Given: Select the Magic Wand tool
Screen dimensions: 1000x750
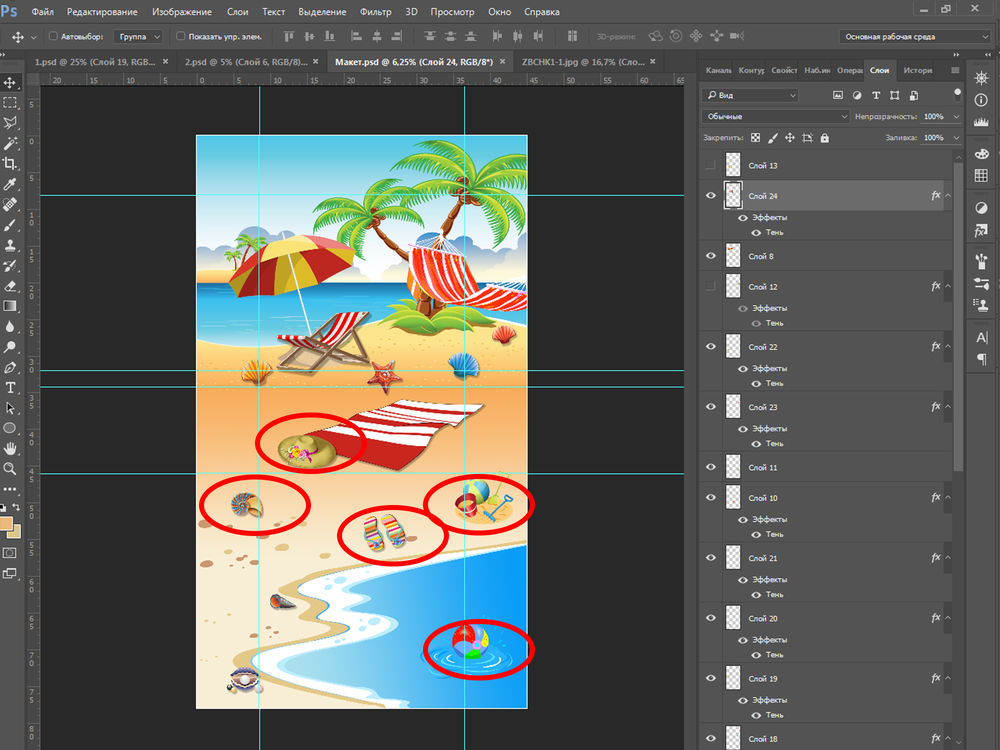Looking at the screenshot, I should [10, 143].
